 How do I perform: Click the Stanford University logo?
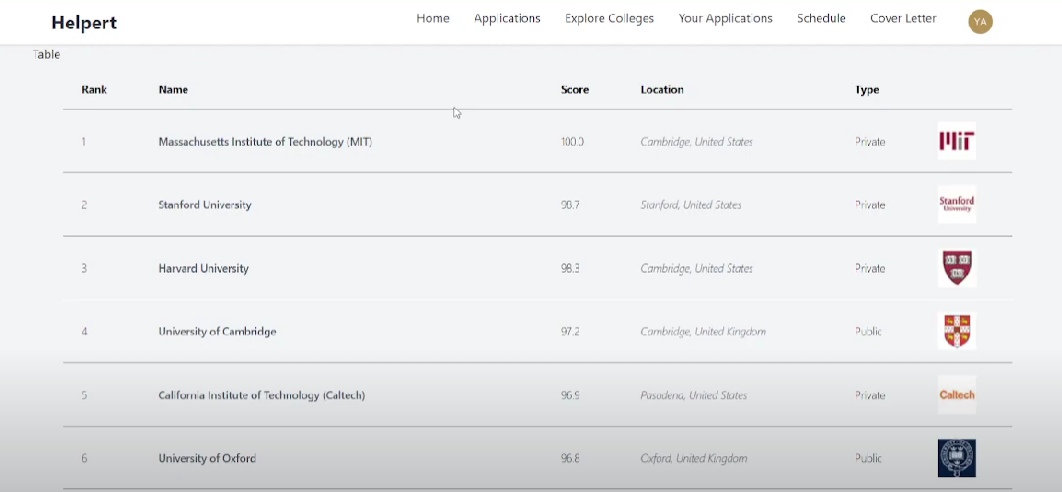pos(956,204)
